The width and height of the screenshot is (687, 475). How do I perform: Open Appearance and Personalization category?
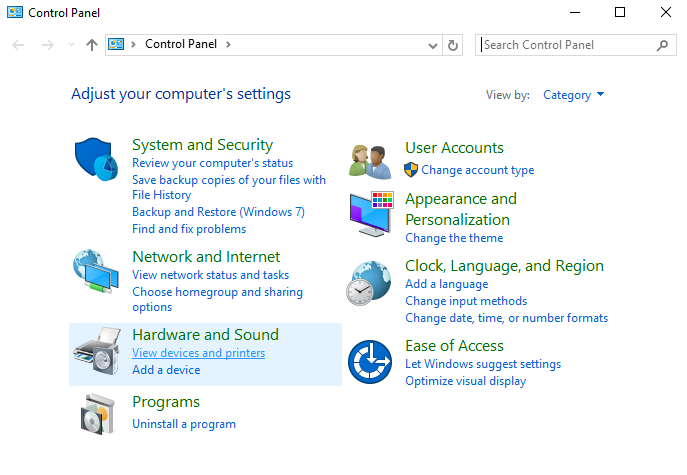460,209
